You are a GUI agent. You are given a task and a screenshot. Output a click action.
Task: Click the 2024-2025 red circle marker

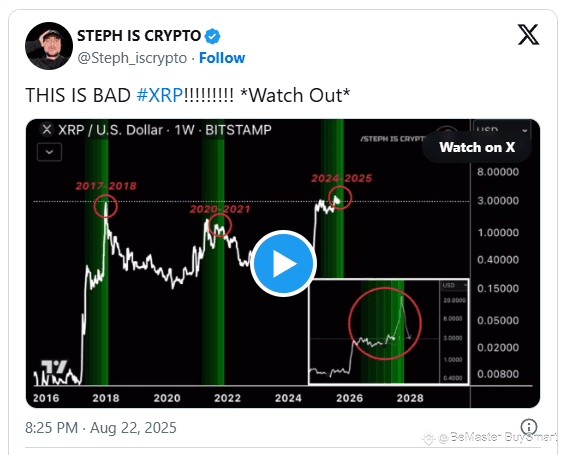click(x=340, y=197)
